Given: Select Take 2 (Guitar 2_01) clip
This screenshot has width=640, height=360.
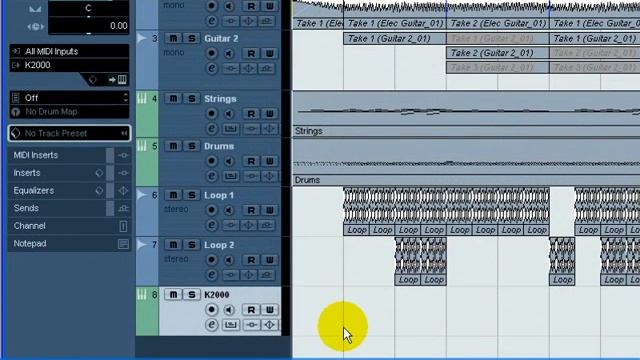Looking at the screenshot, I should pyautogui.click(x=498, y=53).
